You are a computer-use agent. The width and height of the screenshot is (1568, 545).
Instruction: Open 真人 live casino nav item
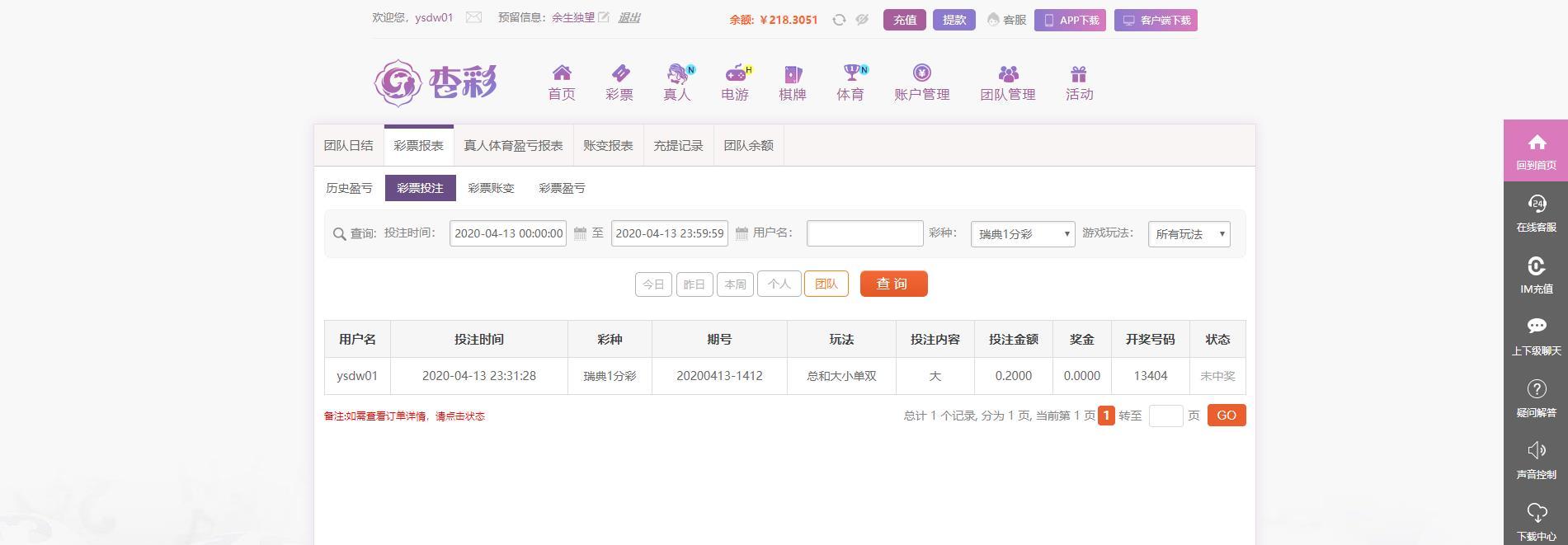tap(677, 83)
